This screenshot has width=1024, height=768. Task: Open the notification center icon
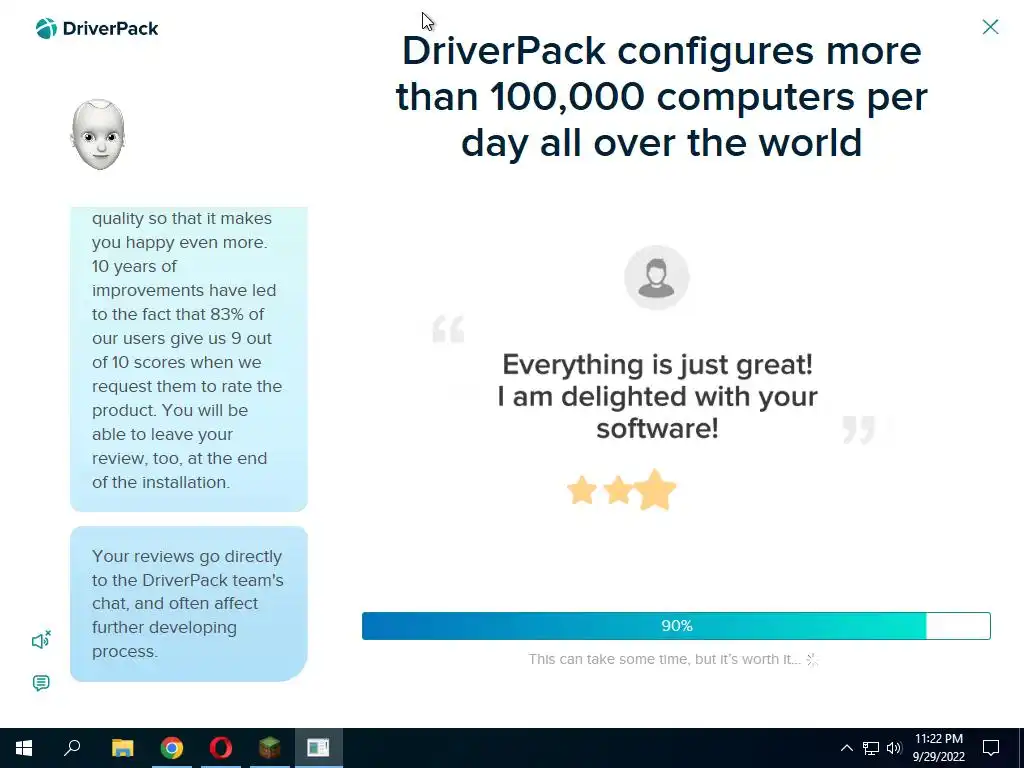pos(991,748)
